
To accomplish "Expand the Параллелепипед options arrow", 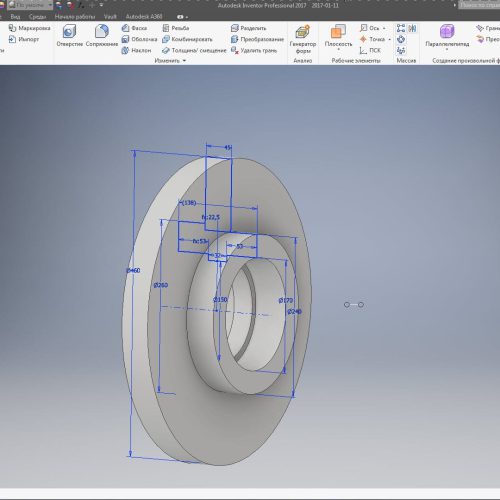I will pyautogui.click(x=447, y=49).
